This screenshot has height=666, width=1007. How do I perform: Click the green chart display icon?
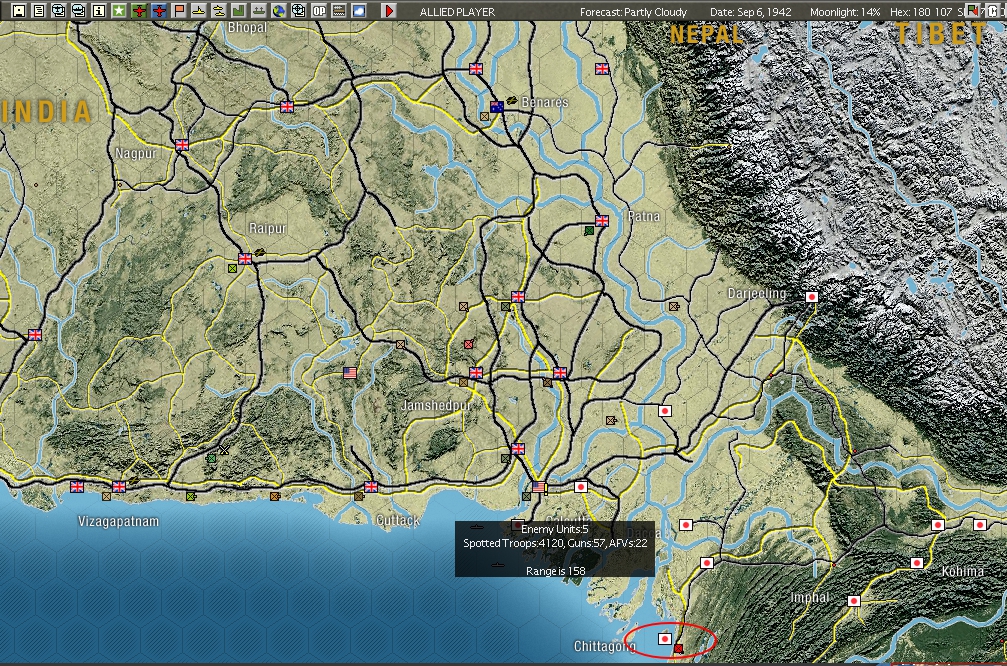click(237, 11)
